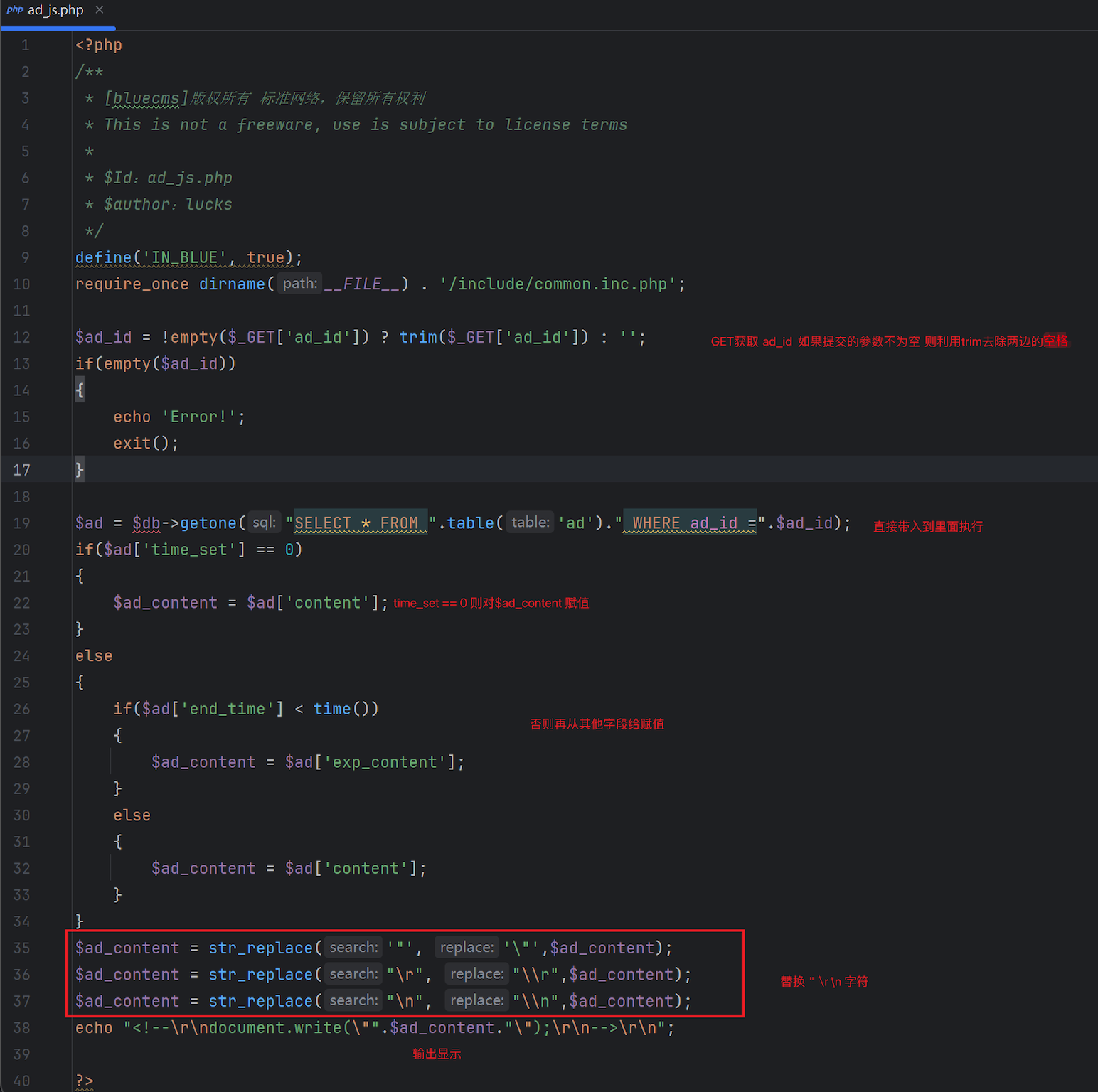Click the trim function on line 12
The width and height of the screenshot is (1098, 1092).
point(418,338)
